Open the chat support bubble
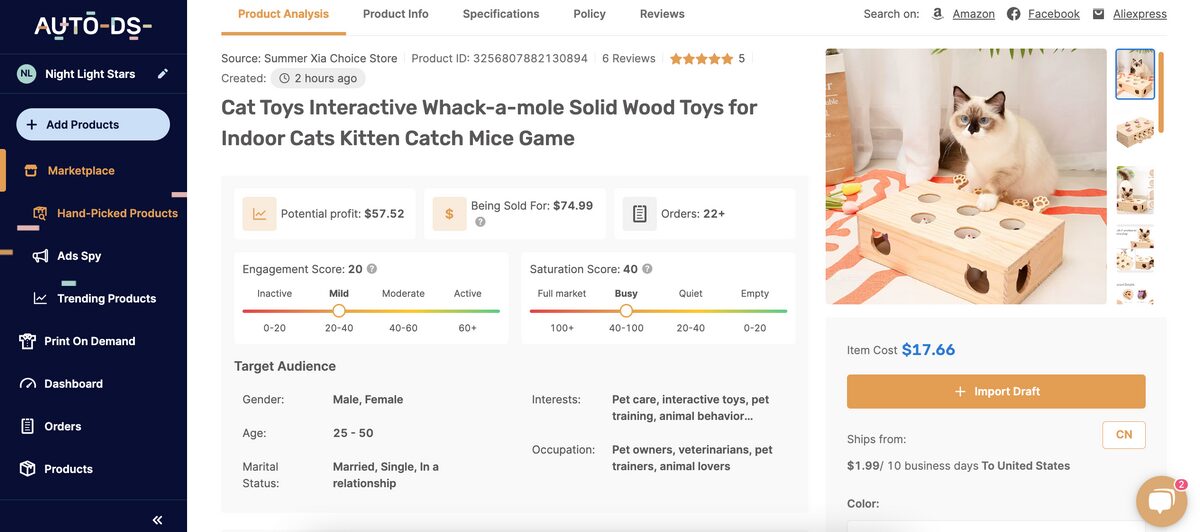 coord(1160,501)
